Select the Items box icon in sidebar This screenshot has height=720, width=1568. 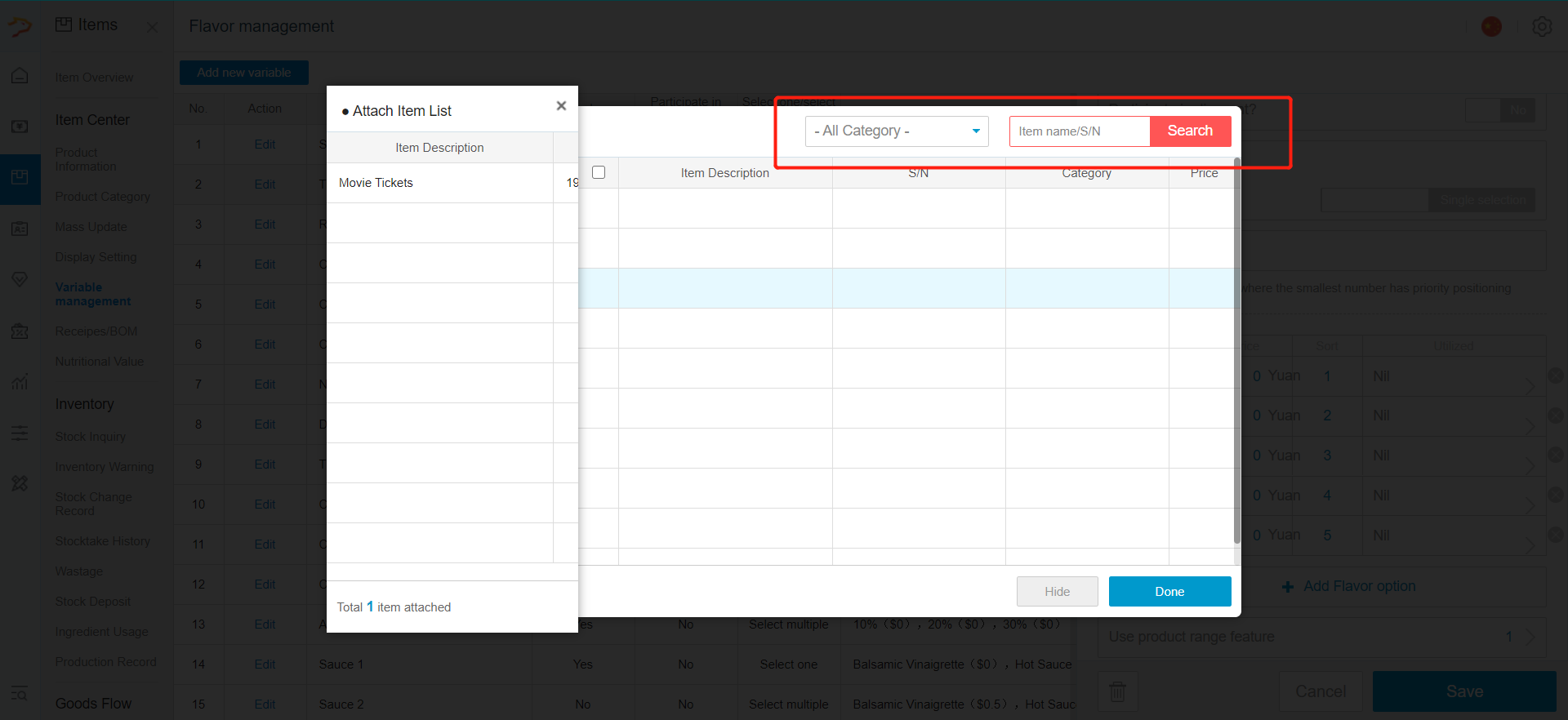(x=20, y=178)
